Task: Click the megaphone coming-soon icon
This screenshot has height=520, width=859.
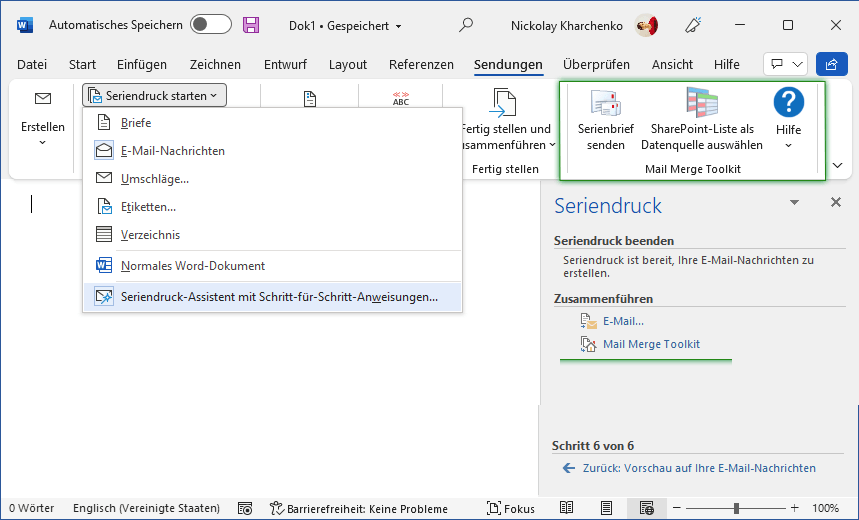Action: point(693,25)
